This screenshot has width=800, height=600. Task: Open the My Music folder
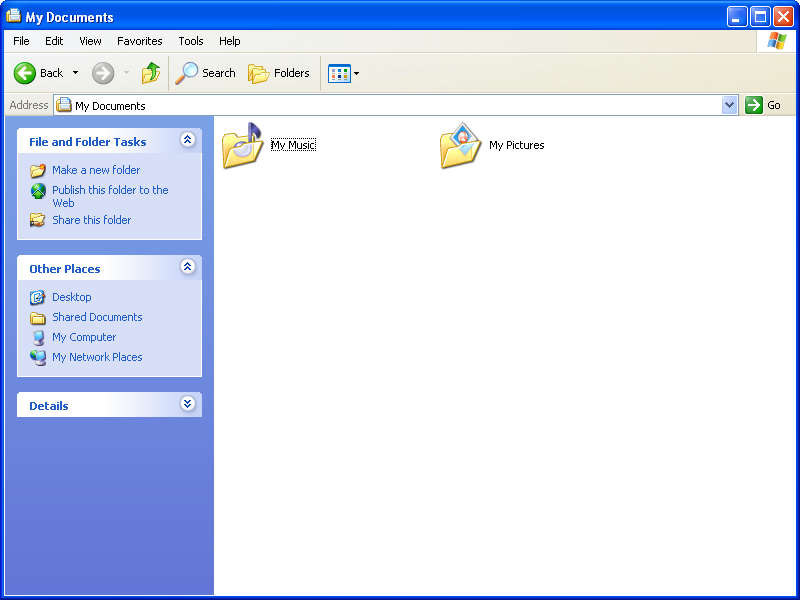[x=243, y=145]
